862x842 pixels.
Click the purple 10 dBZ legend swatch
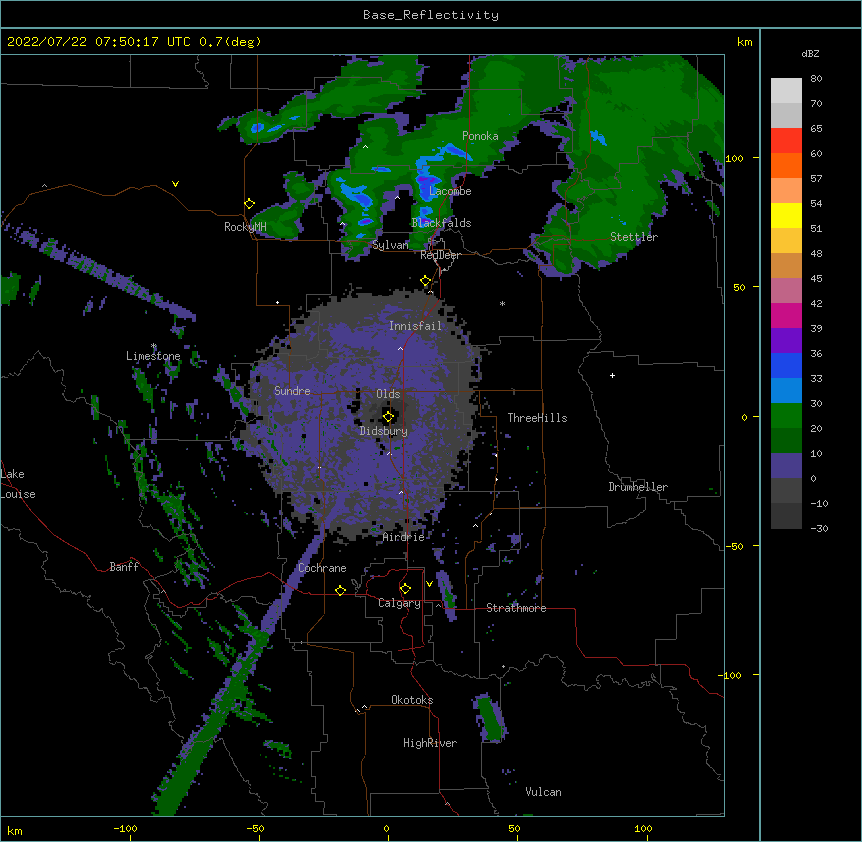click(x=786, y=466)
